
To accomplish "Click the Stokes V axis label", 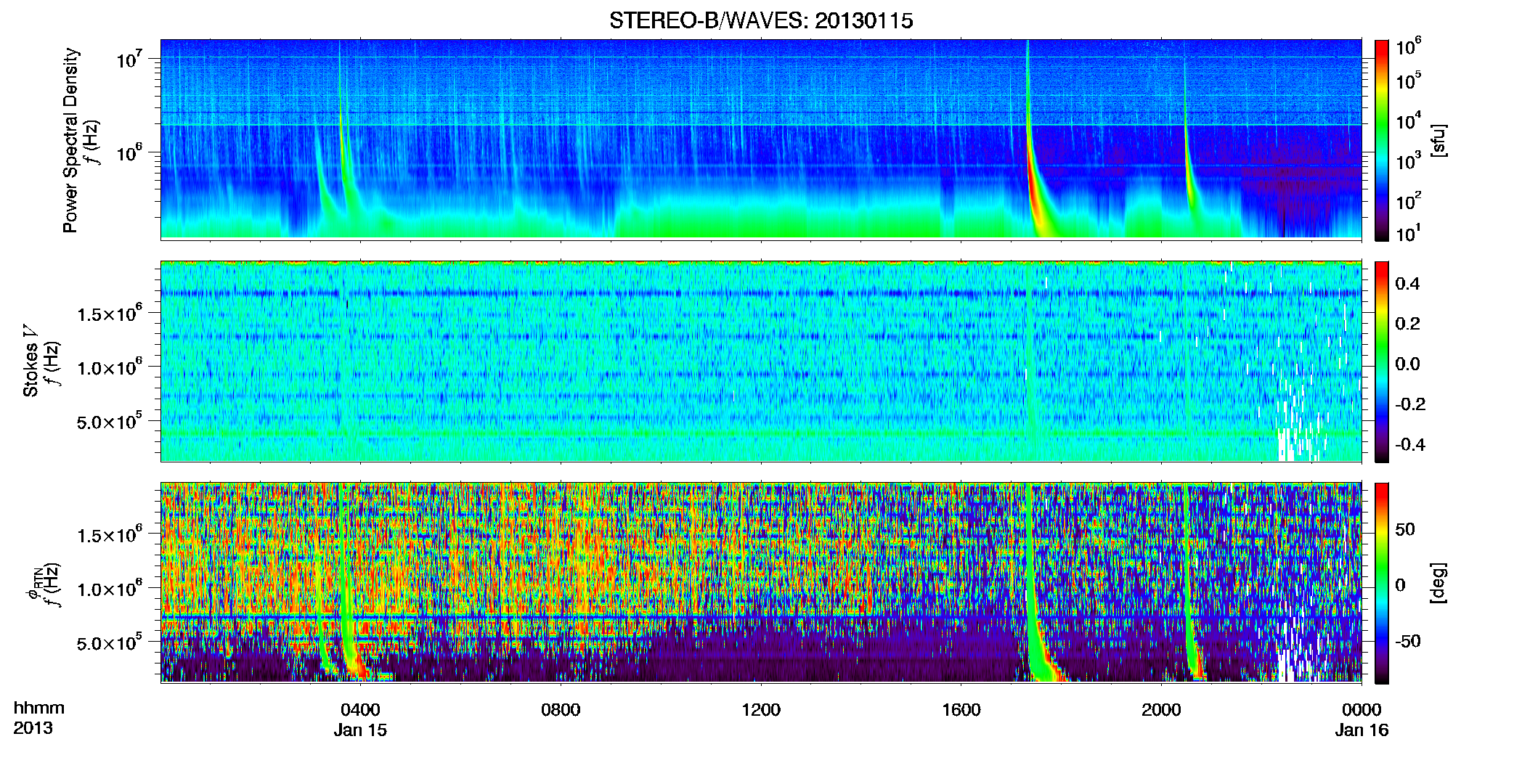I will pyautogui.click(x=30, y=362).
